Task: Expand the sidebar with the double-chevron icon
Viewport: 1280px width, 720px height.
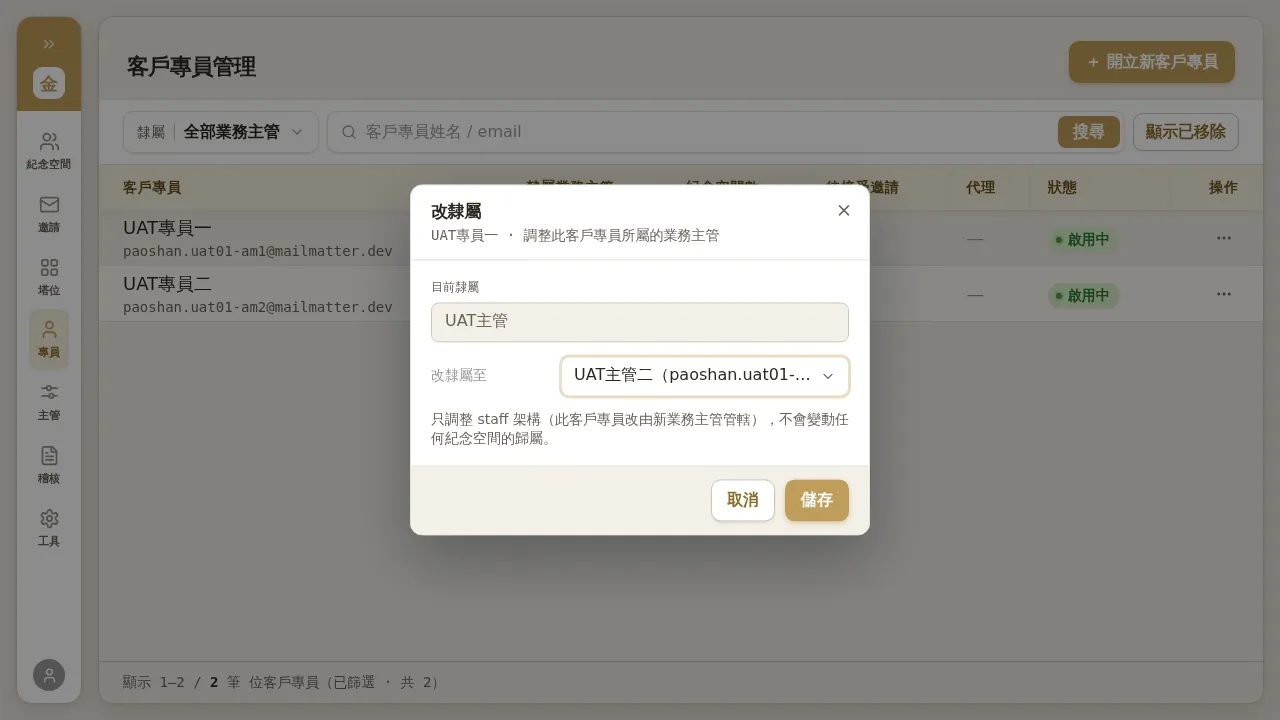Action: [49, 44]
